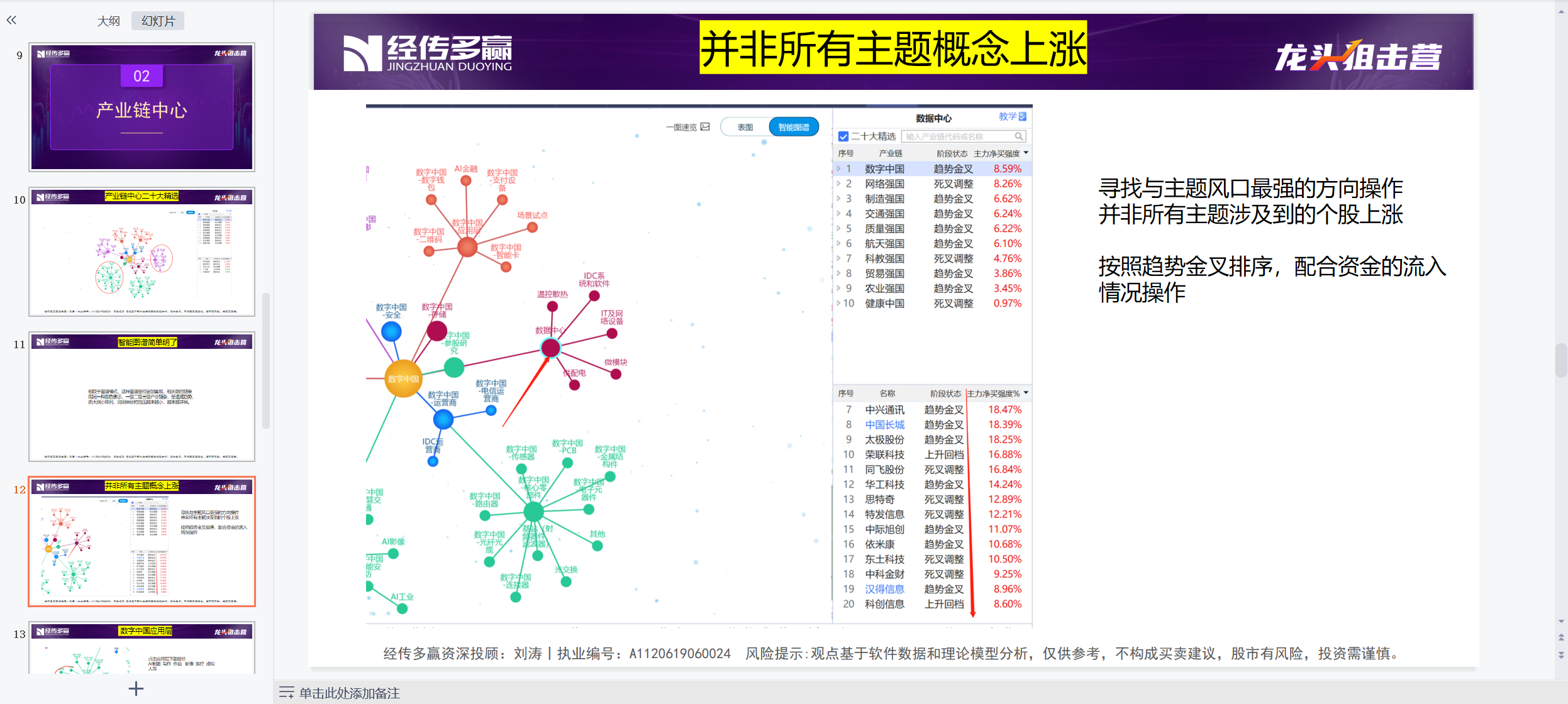Select slide 12 thumbnail 并非所有主题概念上涨
1568x704 pixels.
142,541
